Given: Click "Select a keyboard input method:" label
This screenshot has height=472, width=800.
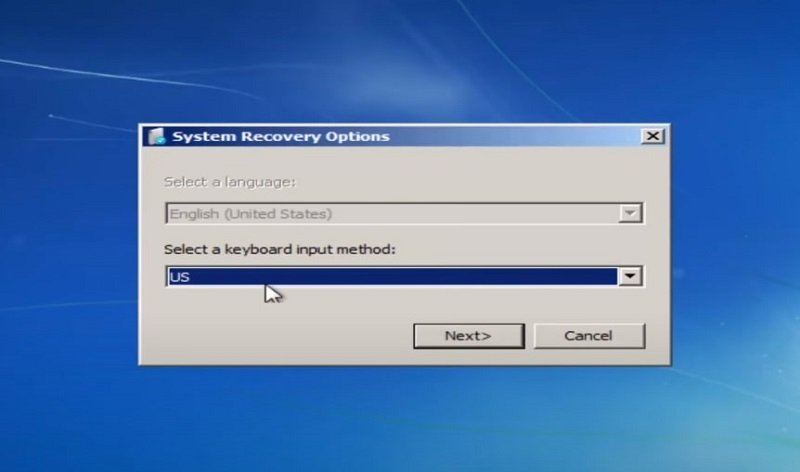Looking at the screenshot, I should point(280,249).
